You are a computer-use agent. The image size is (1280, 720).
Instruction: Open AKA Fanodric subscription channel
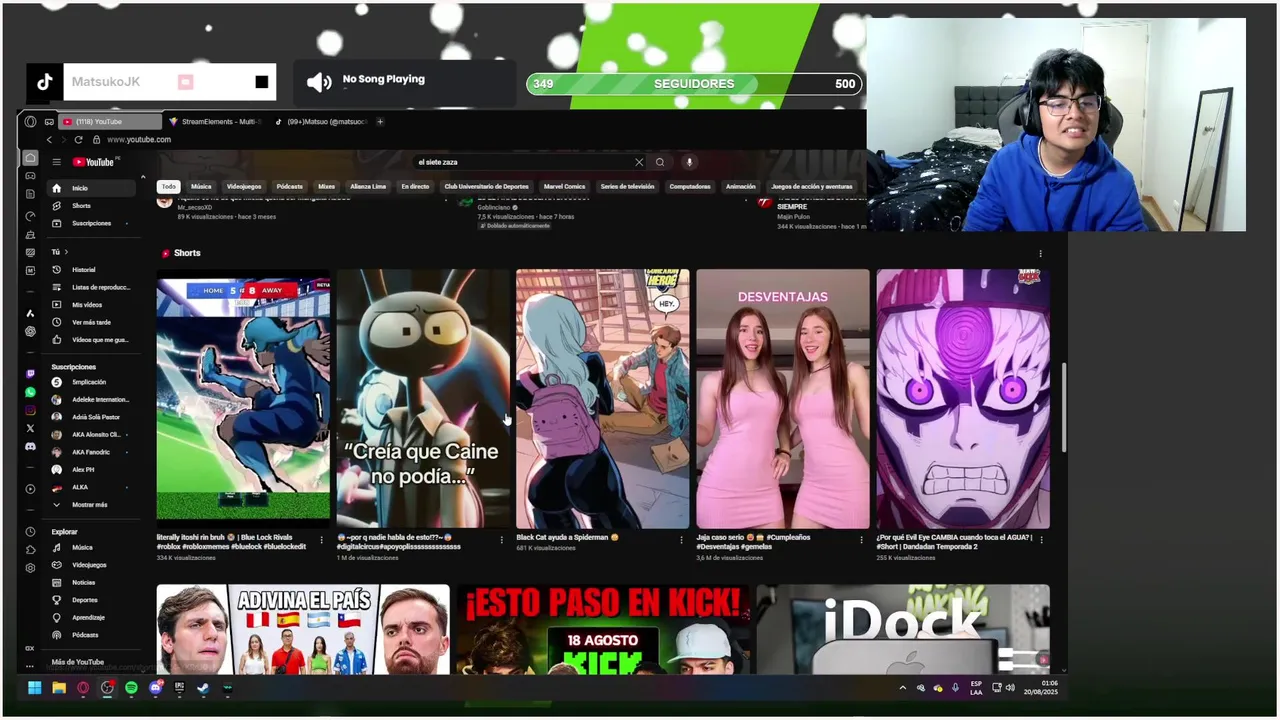91,452
